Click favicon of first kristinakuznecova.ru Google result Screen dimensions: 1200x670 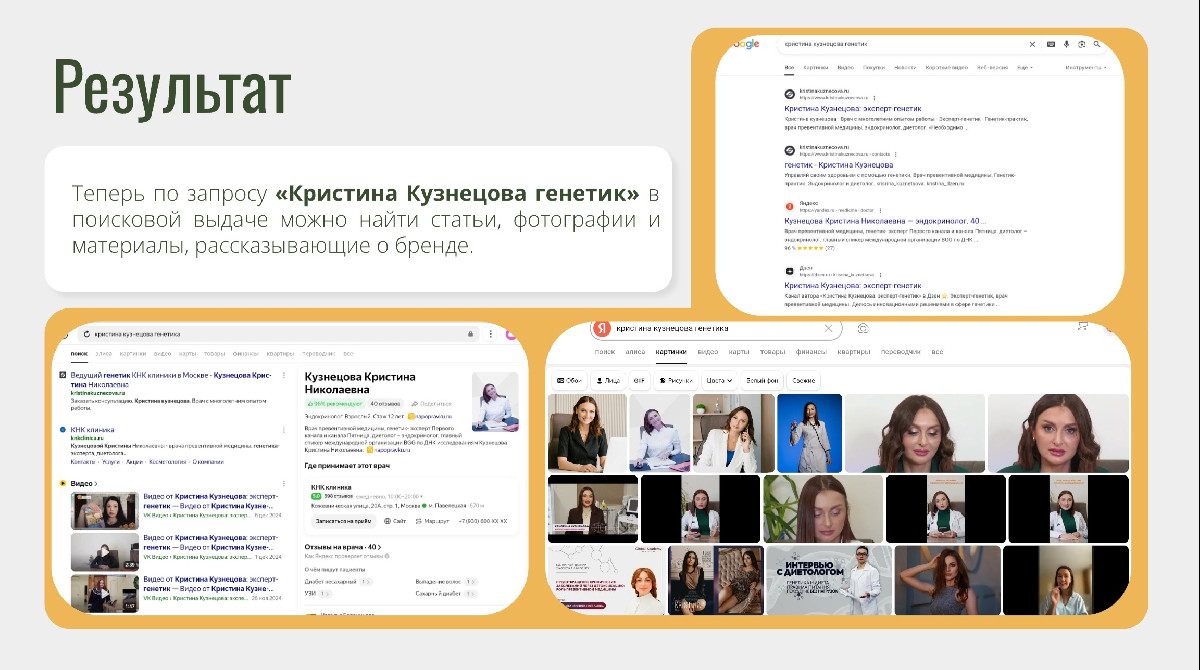[x=790, y=94]
